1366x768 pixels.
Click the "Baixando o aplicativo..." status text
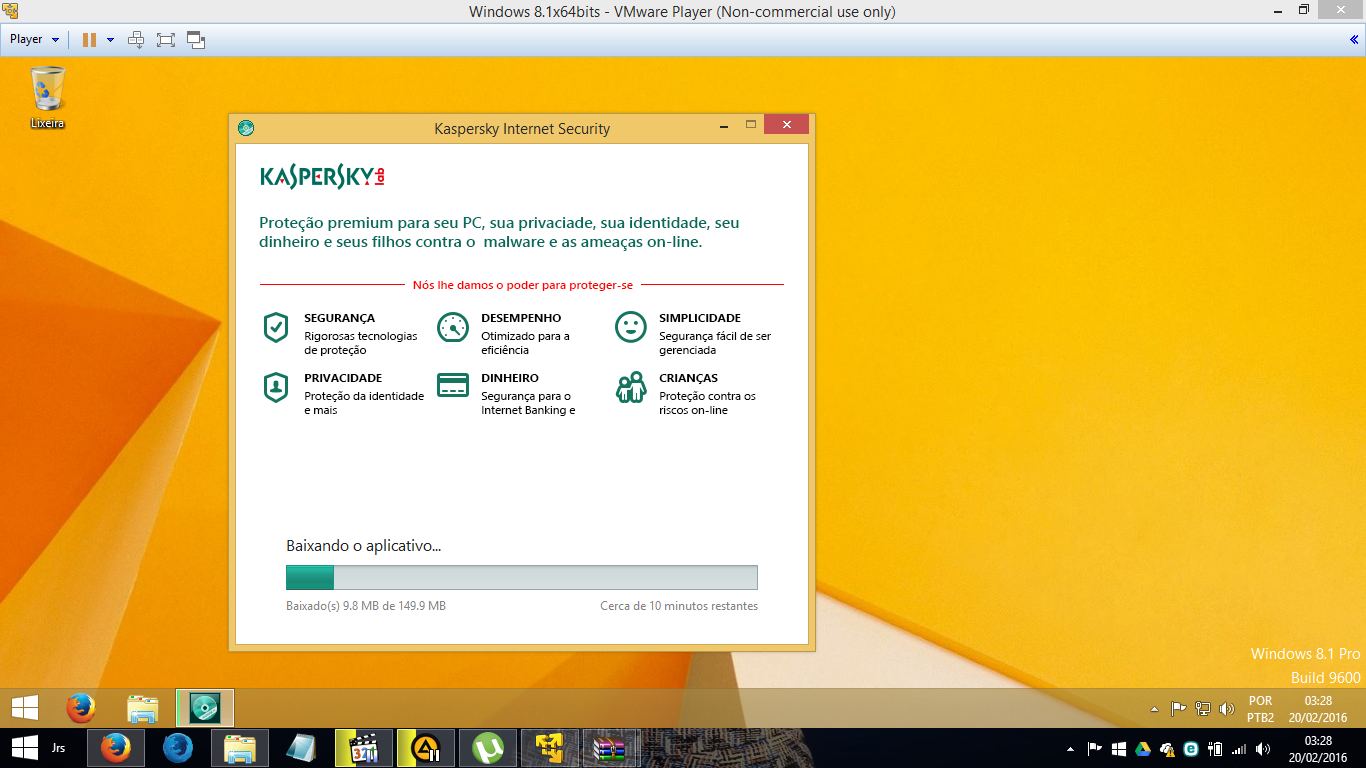(x=363, y=546)
